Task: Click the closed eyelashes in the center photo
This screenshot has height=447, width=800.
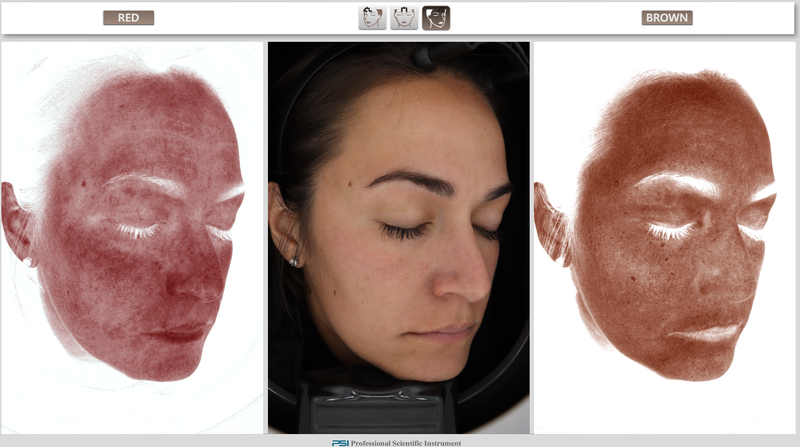Action: coord(405,233)
